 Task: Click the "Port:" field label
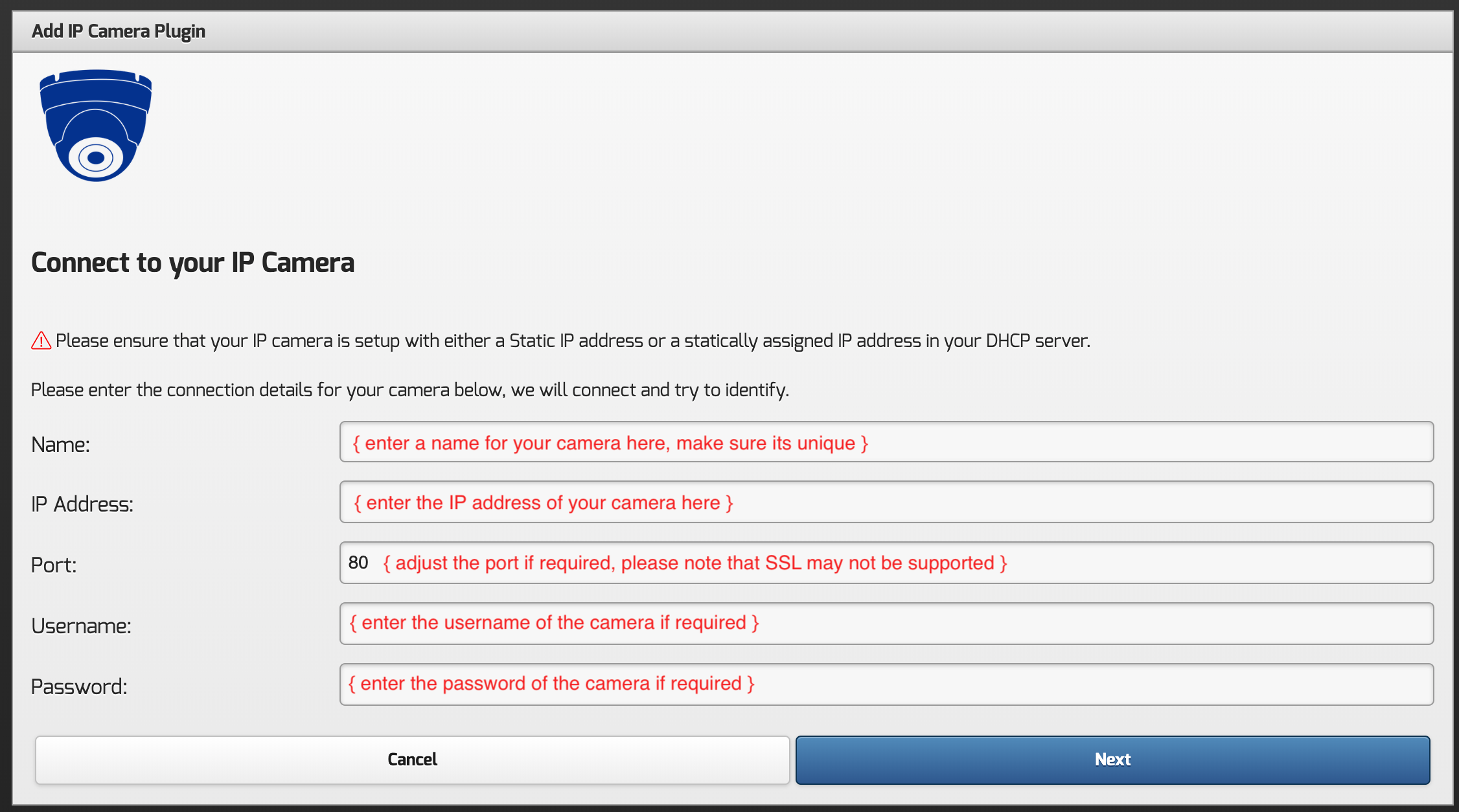(x=54, y=565)
